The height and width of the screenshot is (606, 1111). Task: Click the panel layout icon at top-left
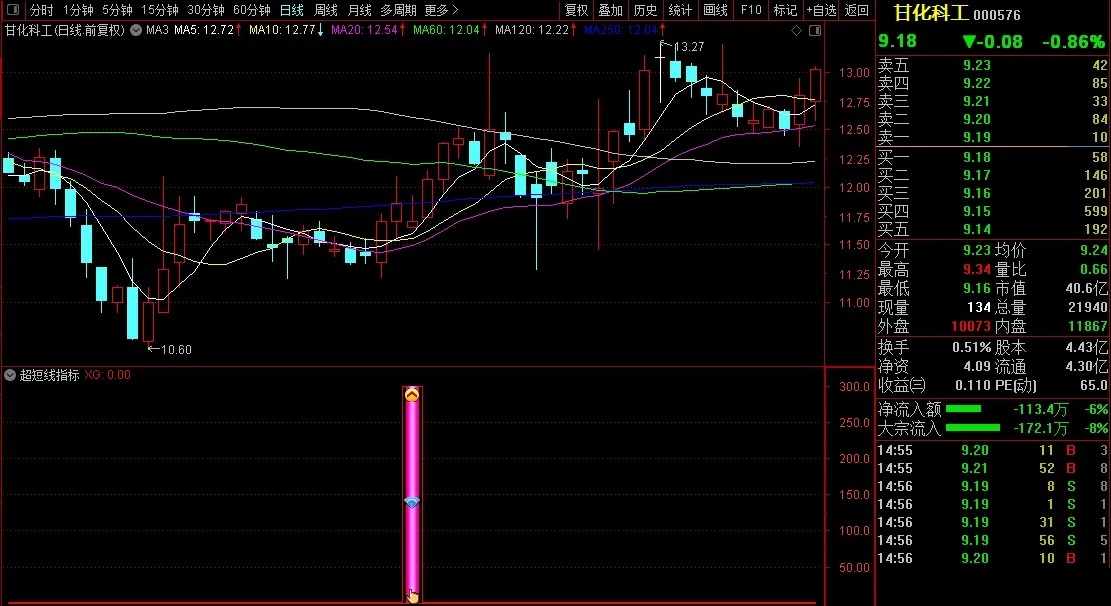tap(13, 10)
